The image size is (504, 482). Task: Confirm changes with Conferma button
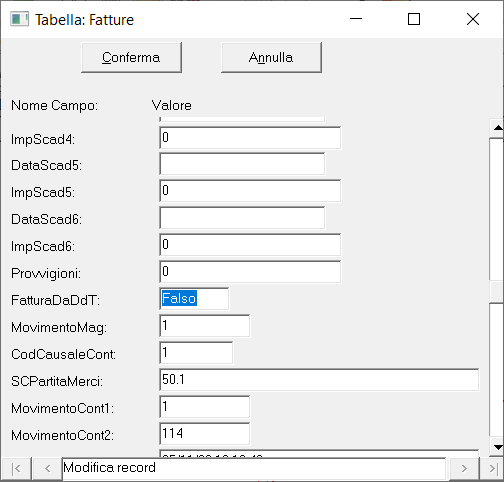point(131,57)
